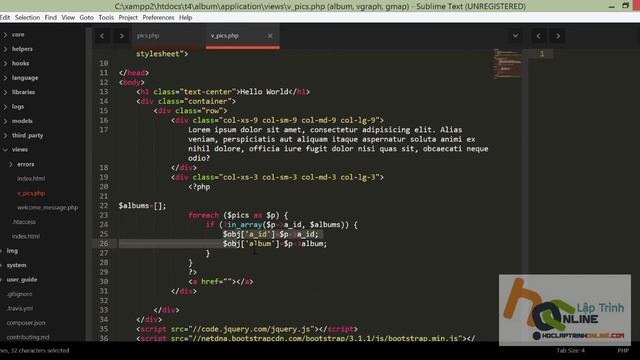The image size is (640, 360).
Task: Expand the errors subfolder
Action: point(26,164)
